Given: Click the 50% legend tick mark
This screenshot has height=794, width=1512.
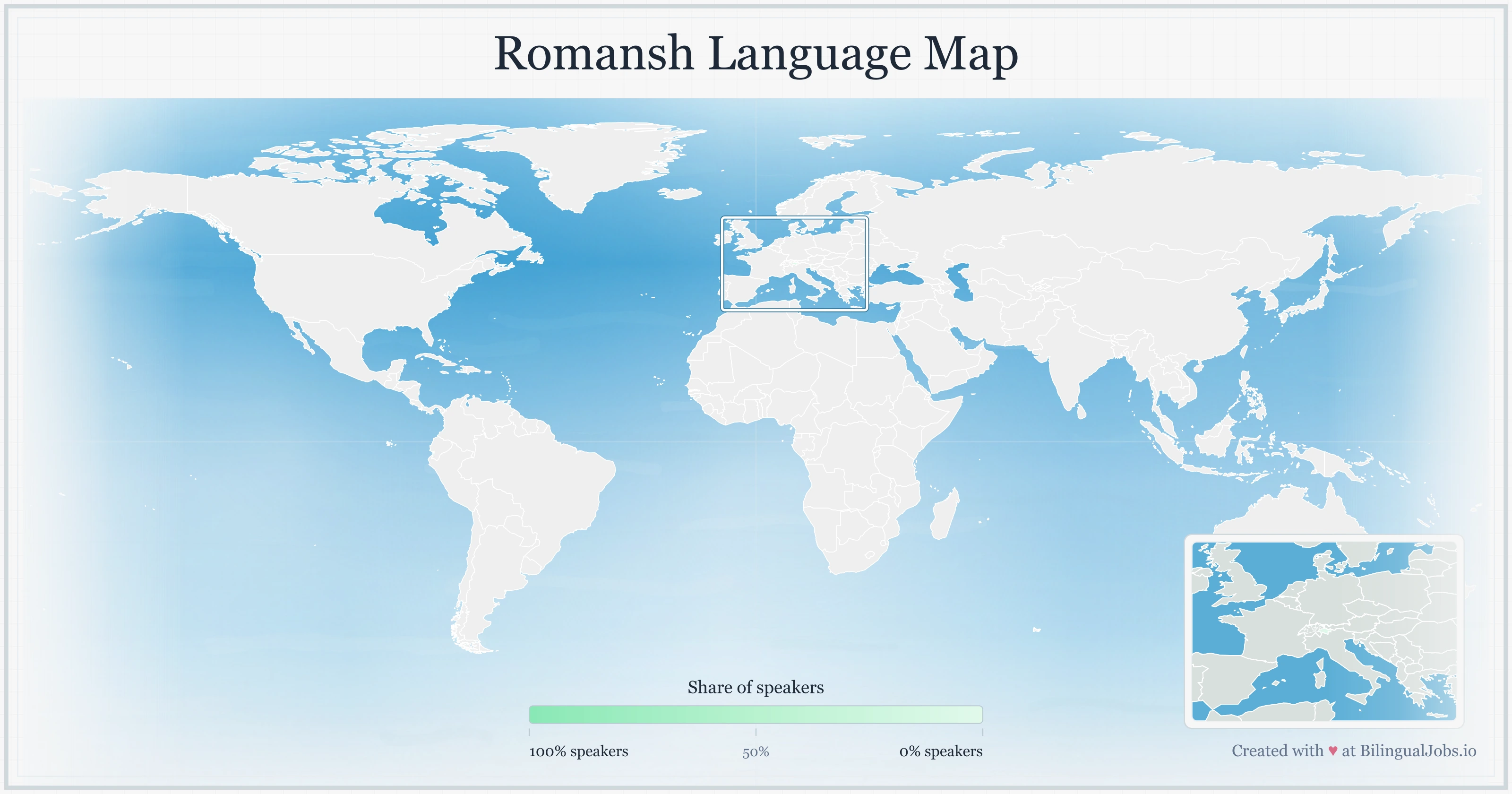Looking at the screenshot, I should (757, 733).
